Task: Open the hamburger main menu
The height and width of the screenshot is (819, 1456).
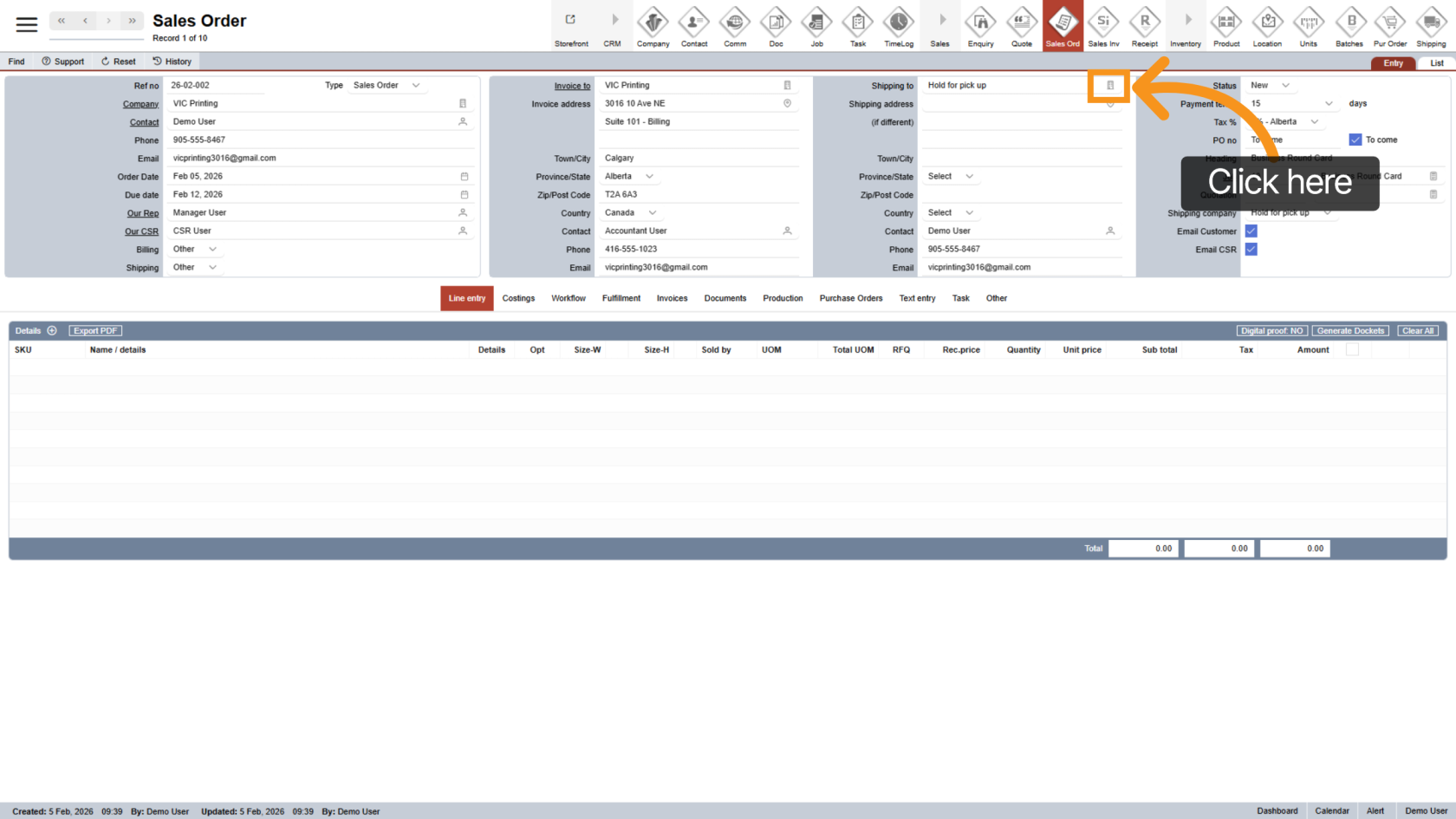Action: 27,25
